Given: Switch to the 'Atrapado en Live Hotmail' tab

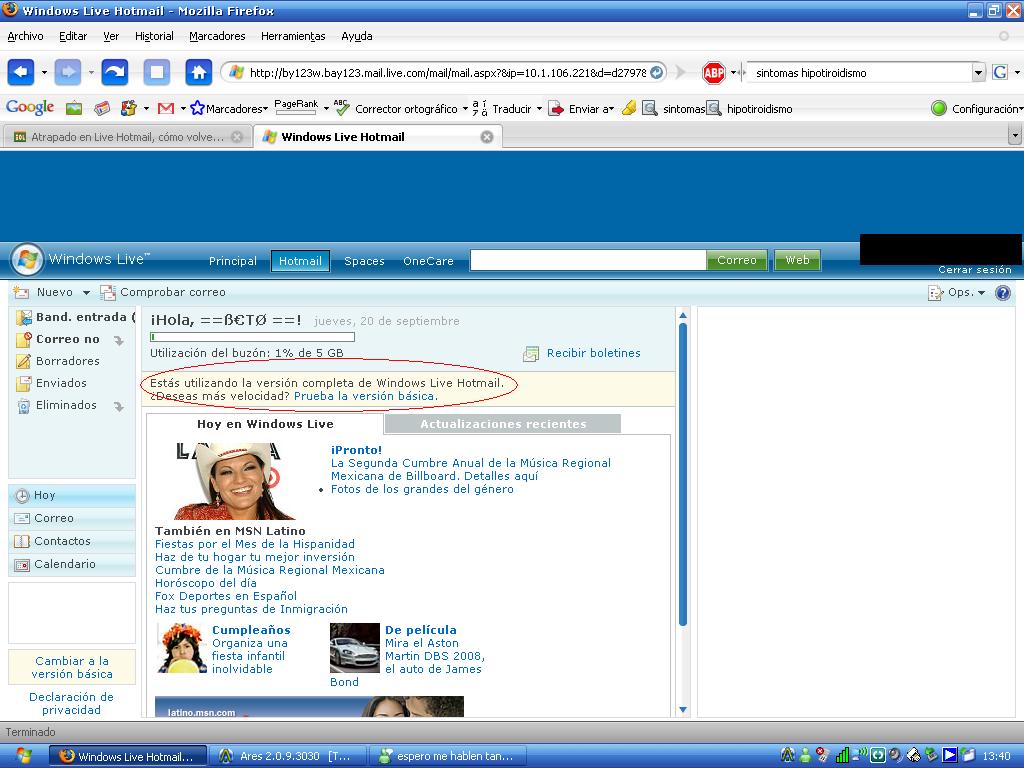Looking at the screenshot, I should tap(127, 137).
